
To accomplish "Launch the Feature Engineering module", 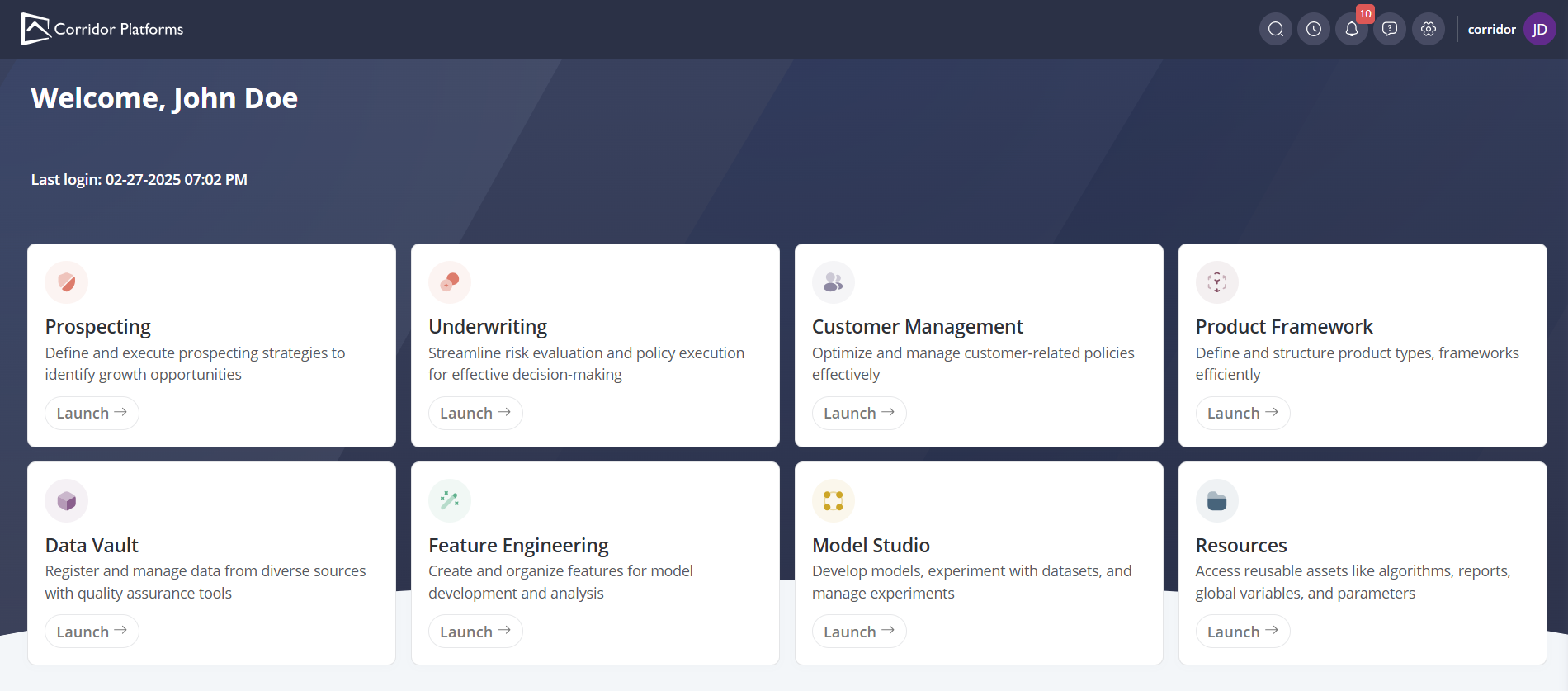I will [x=475, y=632].
